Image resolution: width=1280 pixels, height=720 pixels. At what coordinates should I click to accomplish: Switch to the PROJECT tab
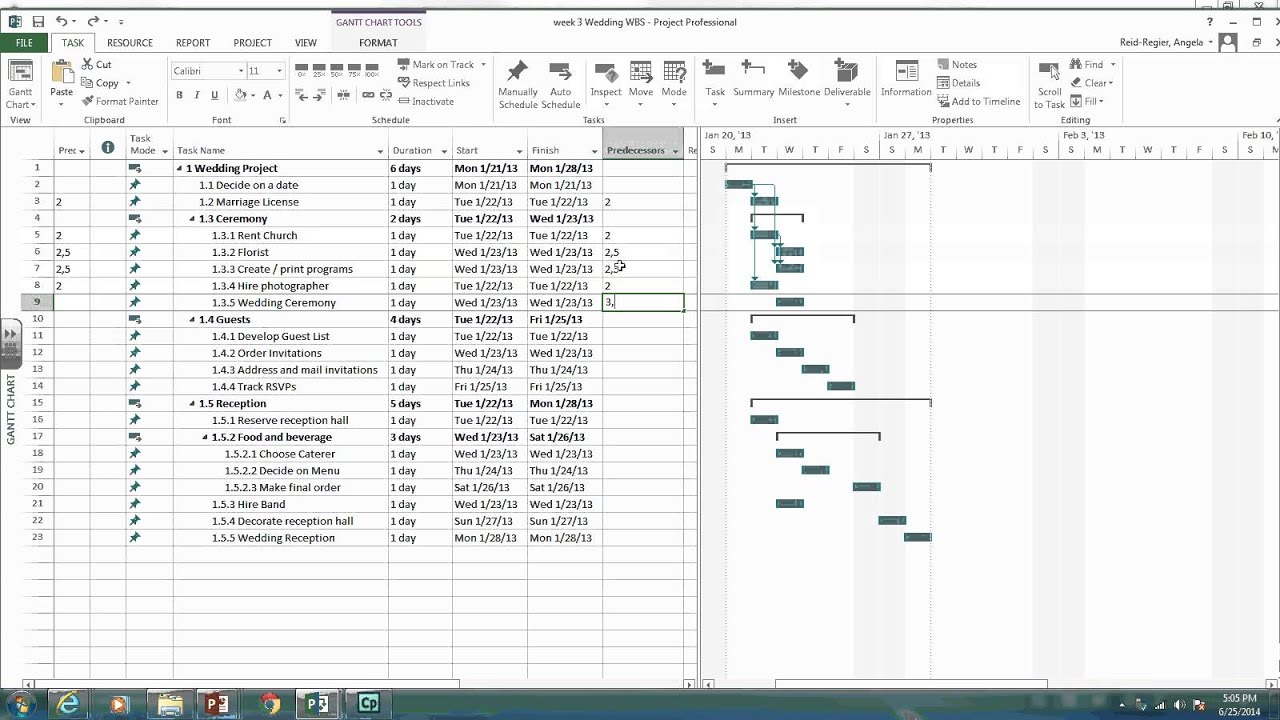point(252,43)
